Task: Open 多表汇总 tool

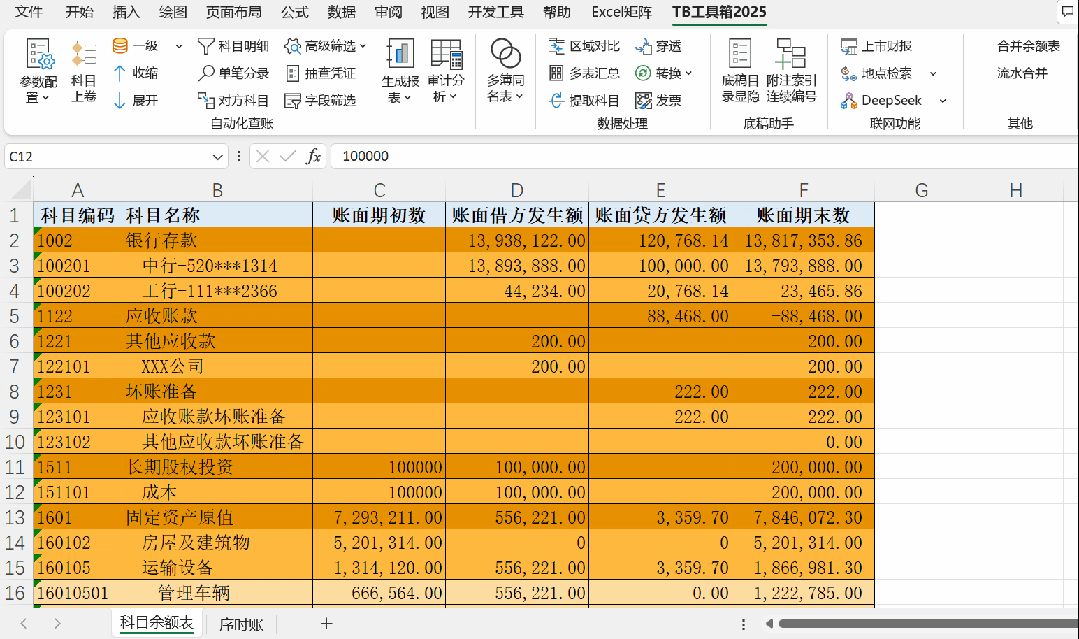Action: (x=584, y=73)
